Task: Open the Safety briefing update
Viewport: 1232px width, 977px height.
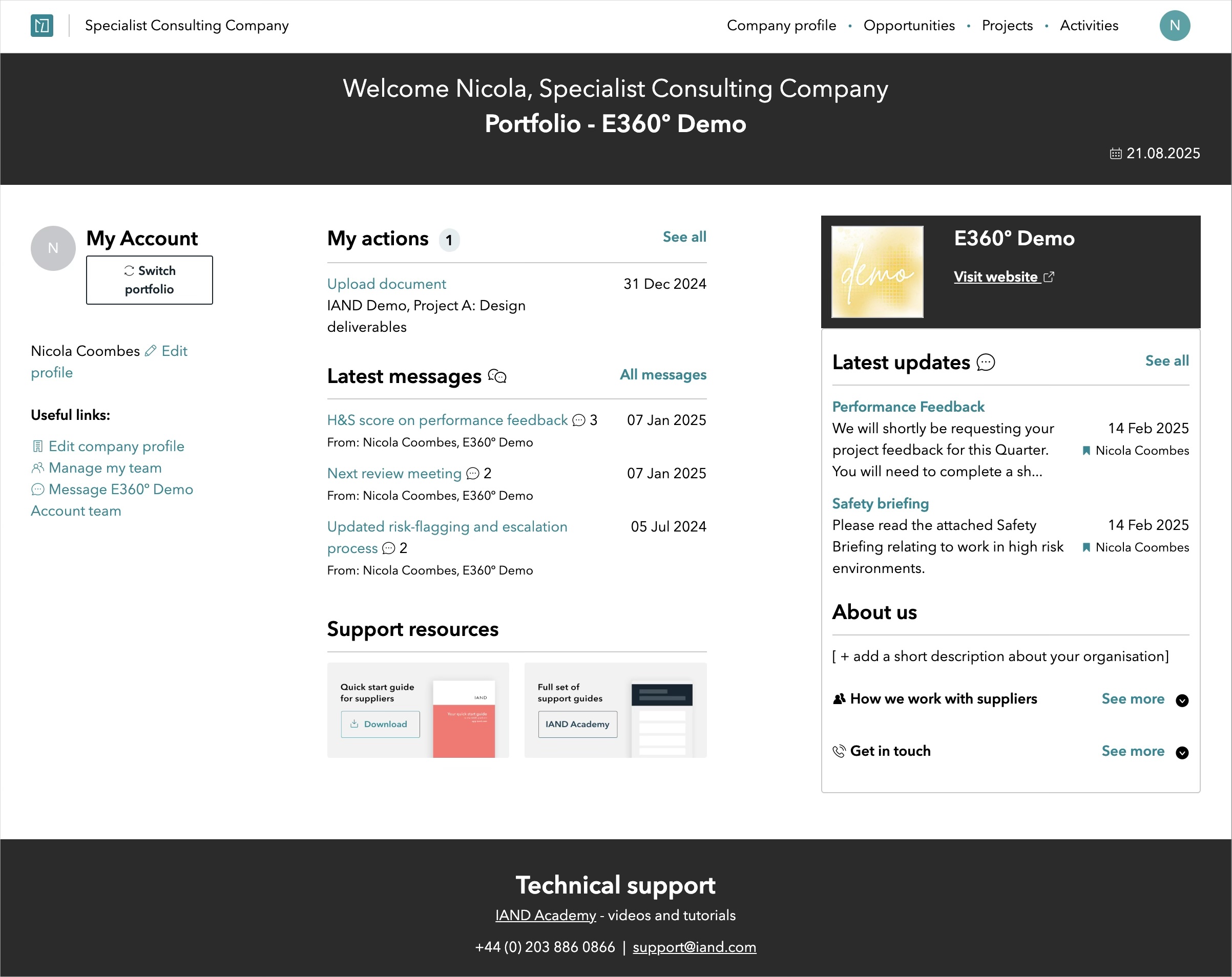Action: (x=880, y=504)
